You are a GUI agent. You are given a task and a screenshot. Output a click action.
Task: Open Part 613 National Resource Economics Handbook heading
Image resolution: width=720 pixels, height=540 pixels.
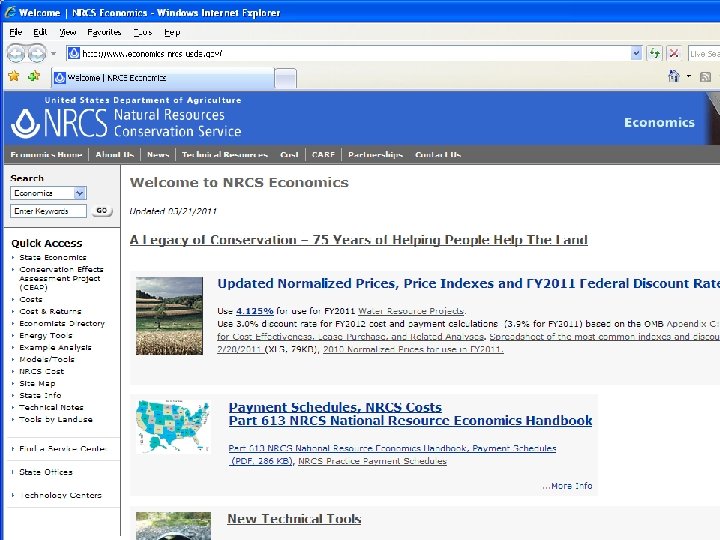(411, 421)
